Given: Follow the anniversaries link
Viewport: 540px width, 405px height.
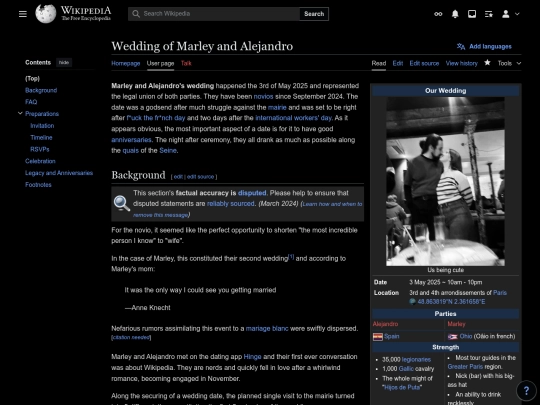Looking at the screenshot, I should 131,140.
